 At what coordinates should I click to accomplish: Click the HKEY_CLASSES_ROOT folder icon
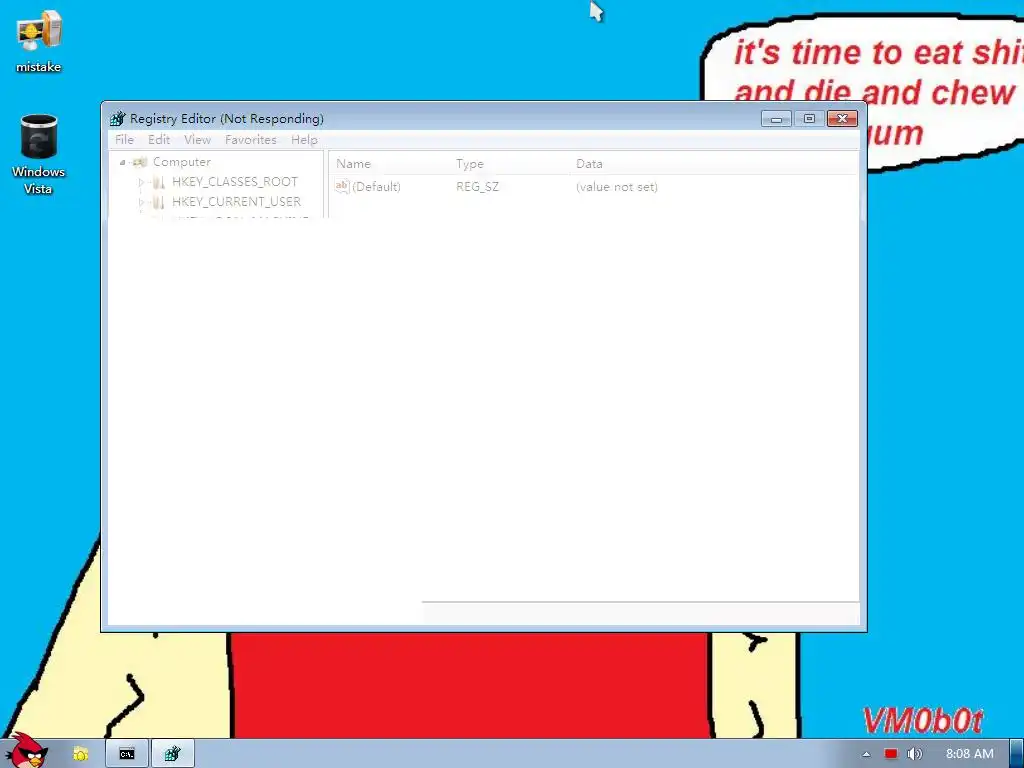tap(158, 182)
